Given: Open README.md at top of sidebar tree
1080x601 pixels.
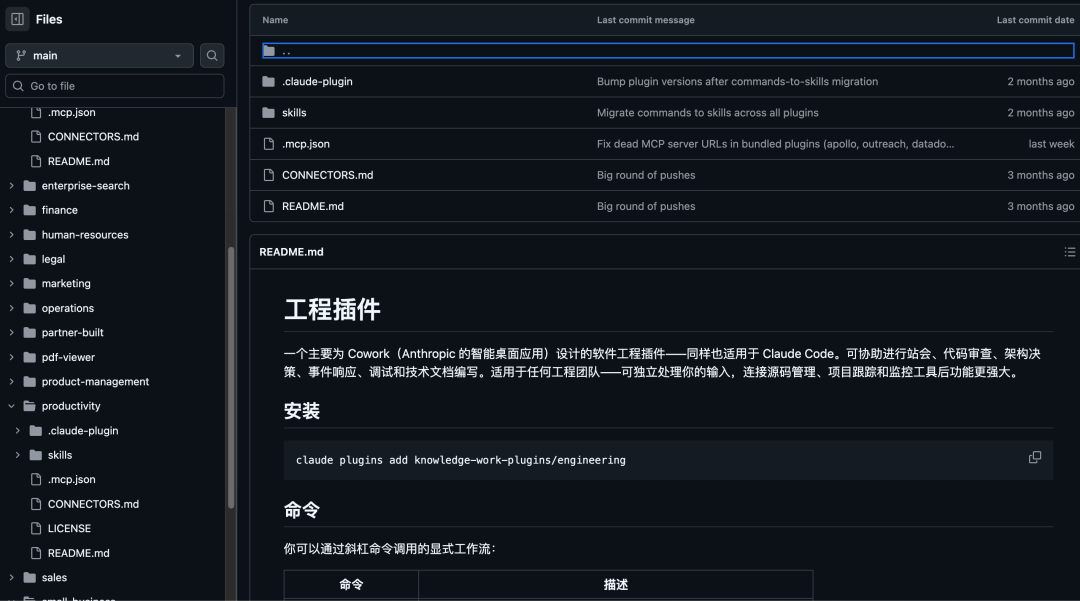Looking at the screenshot, I should 79,161.
